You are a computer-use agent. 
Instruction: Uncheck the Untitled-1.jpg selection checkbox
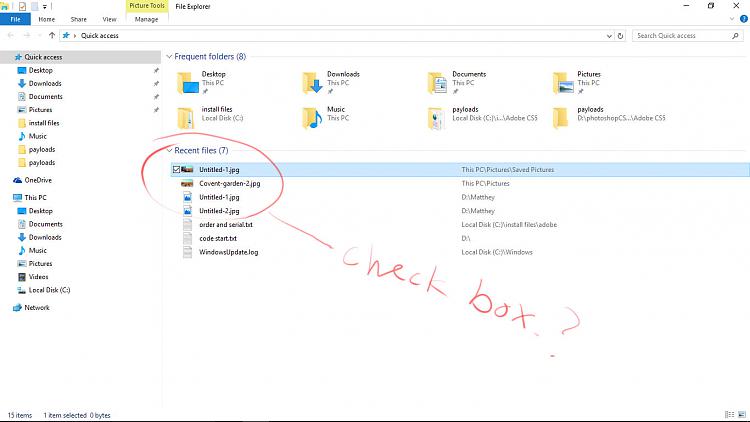(176, 169)
